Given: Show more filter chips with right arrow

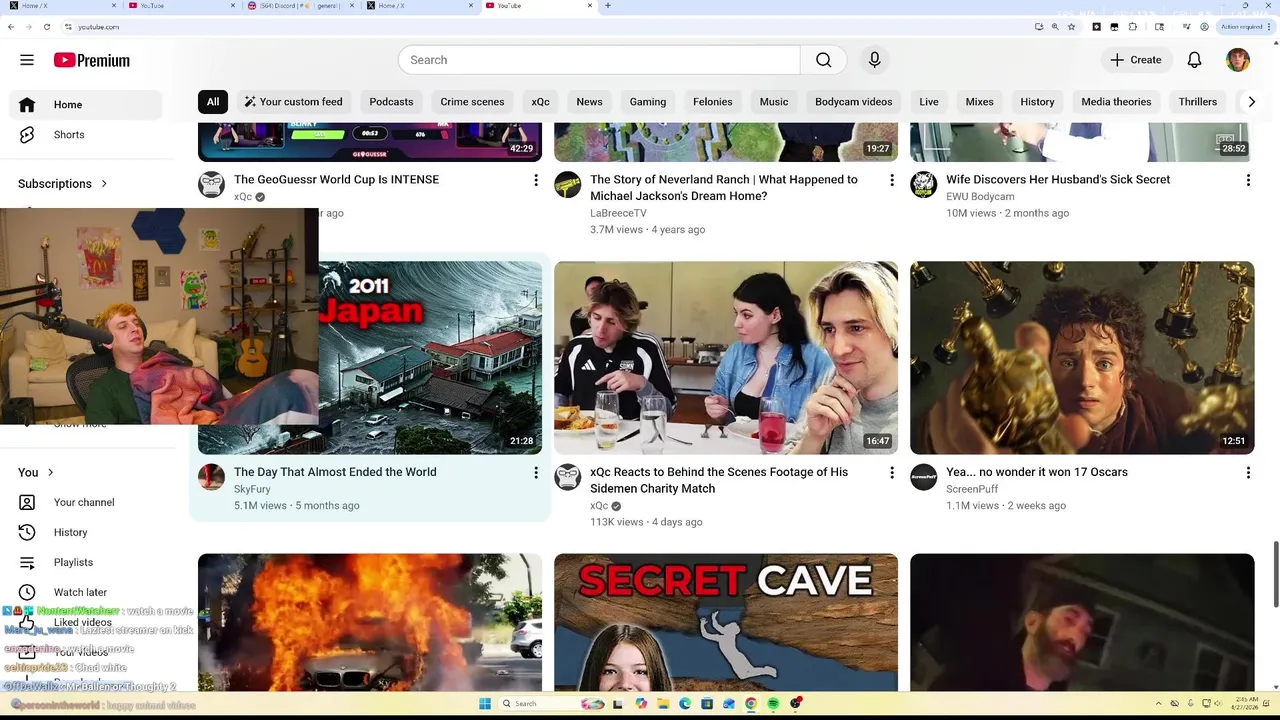Looking at the screenshot, I should click(1251, 102).
